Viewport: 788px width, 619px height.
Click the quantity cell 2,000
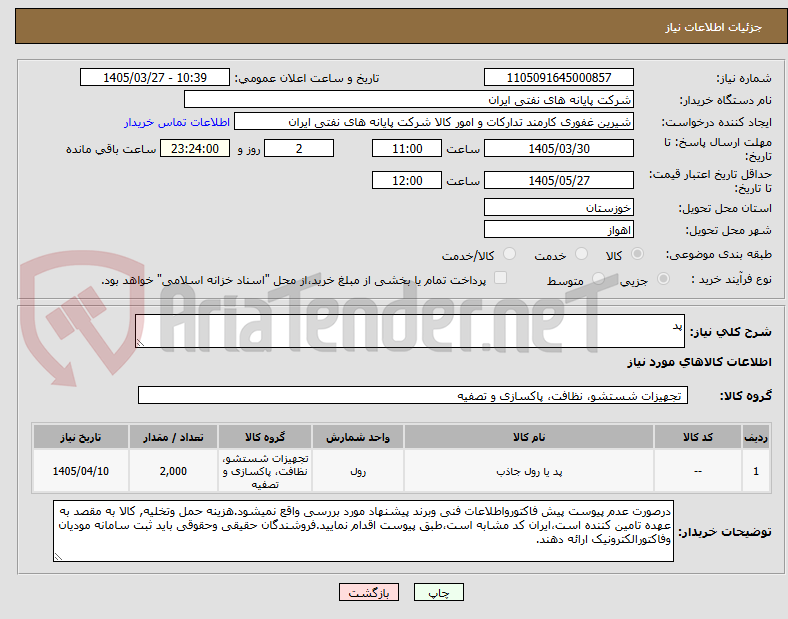[173, 471]
